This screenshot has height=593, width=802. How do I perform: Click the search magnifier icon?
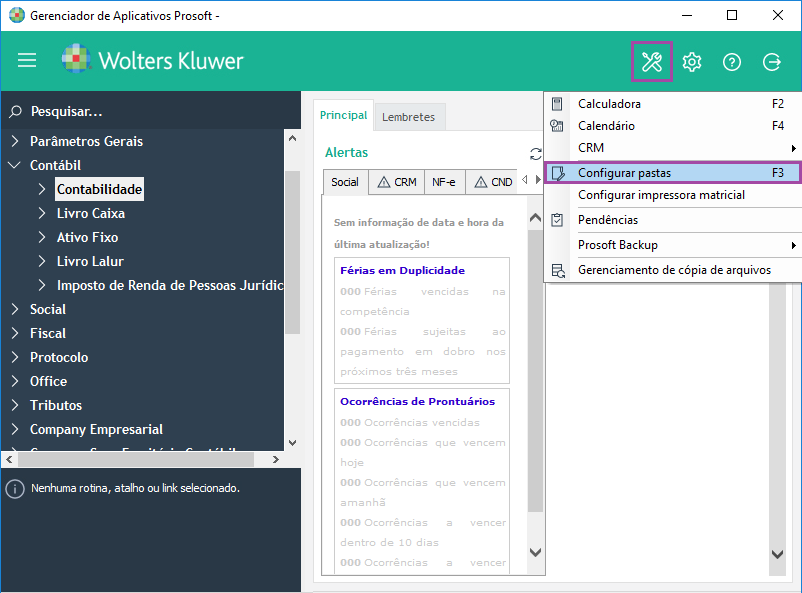coord(15,111)
